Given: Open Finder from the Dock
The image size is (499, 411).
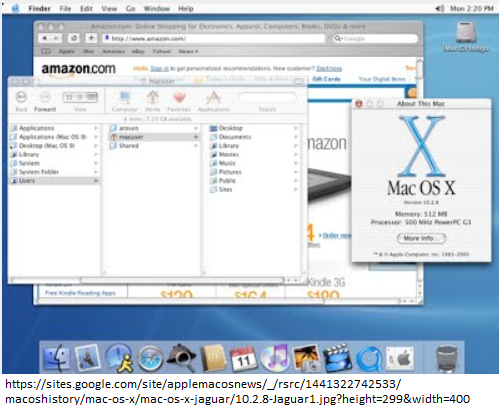Looking at the screenshot, I should click(57, 358).
